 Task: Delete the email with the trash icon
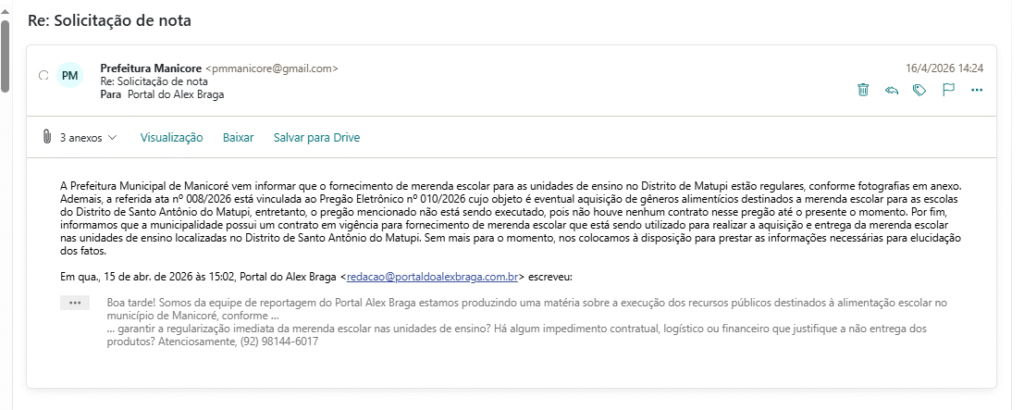[x=863, y=90]
